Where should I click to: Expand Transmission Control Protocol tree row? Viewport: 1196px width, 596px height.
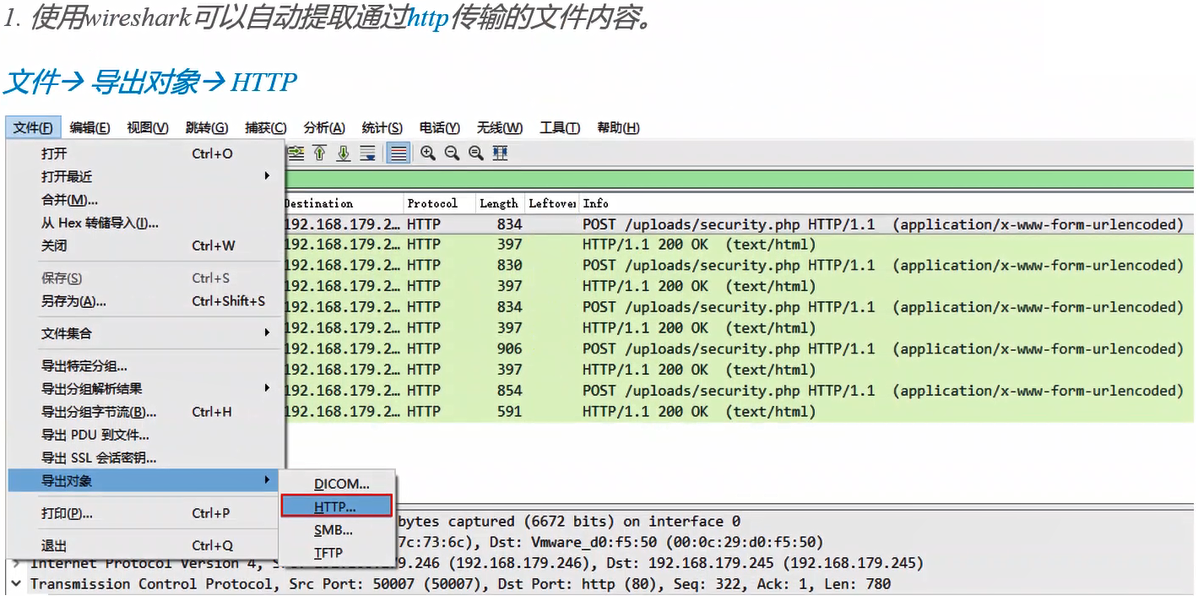[x=18, y=585]
